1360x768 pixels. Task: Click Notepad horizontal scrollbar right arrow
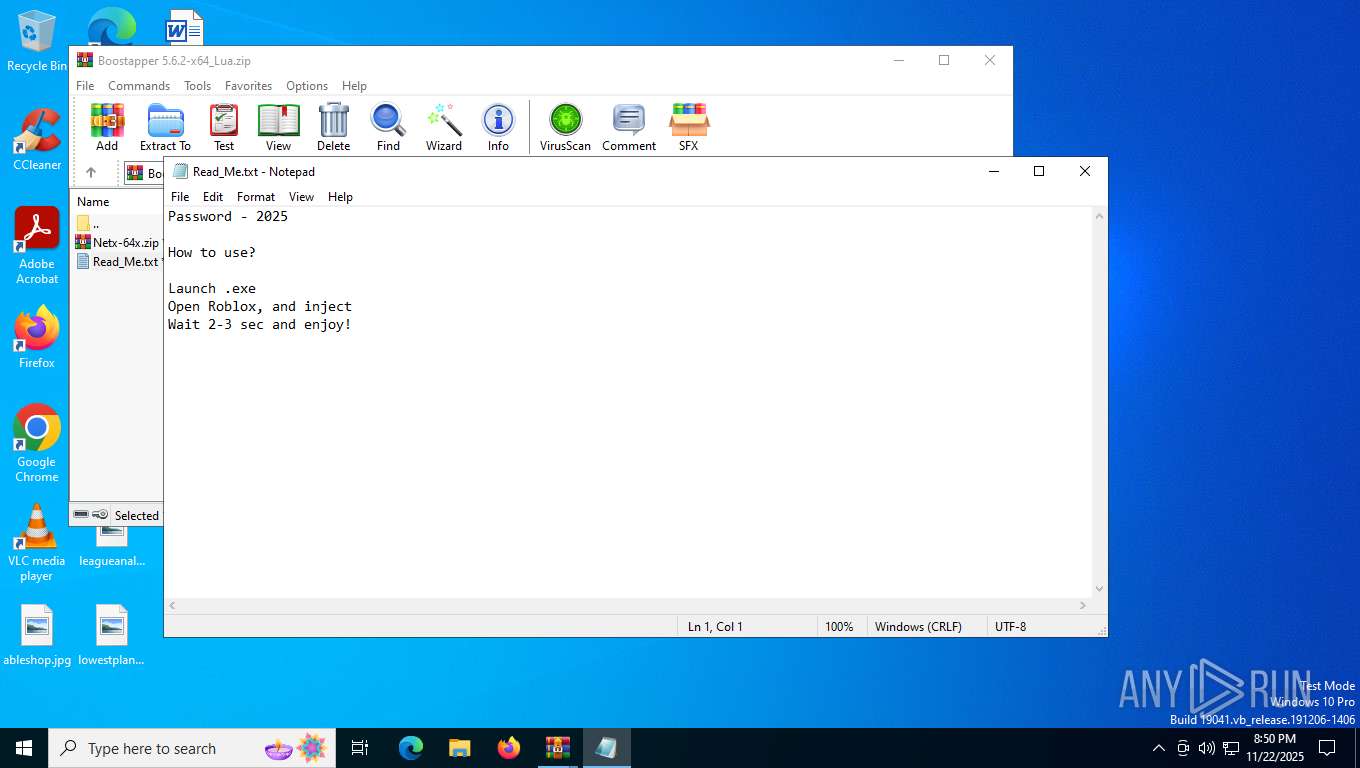tap(1083, 606)
